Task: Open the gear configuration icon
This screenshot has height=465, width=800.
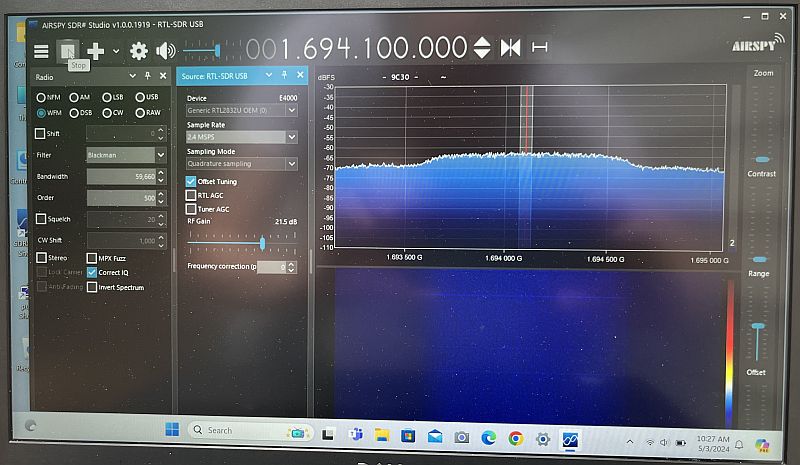Action: (138, 50)
